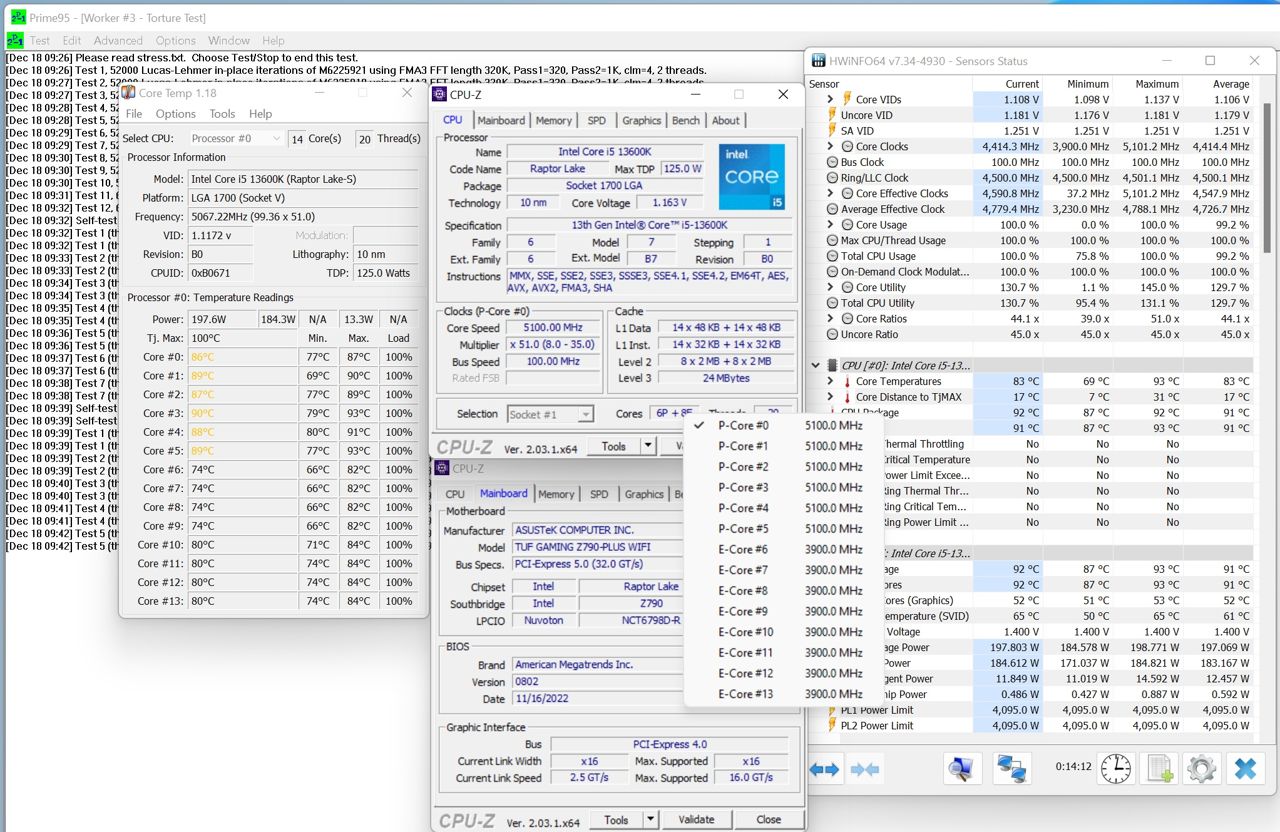Choose P-Core #5 in CPU-Z core list
The image size is (1280, 832).
click(781, 528)
